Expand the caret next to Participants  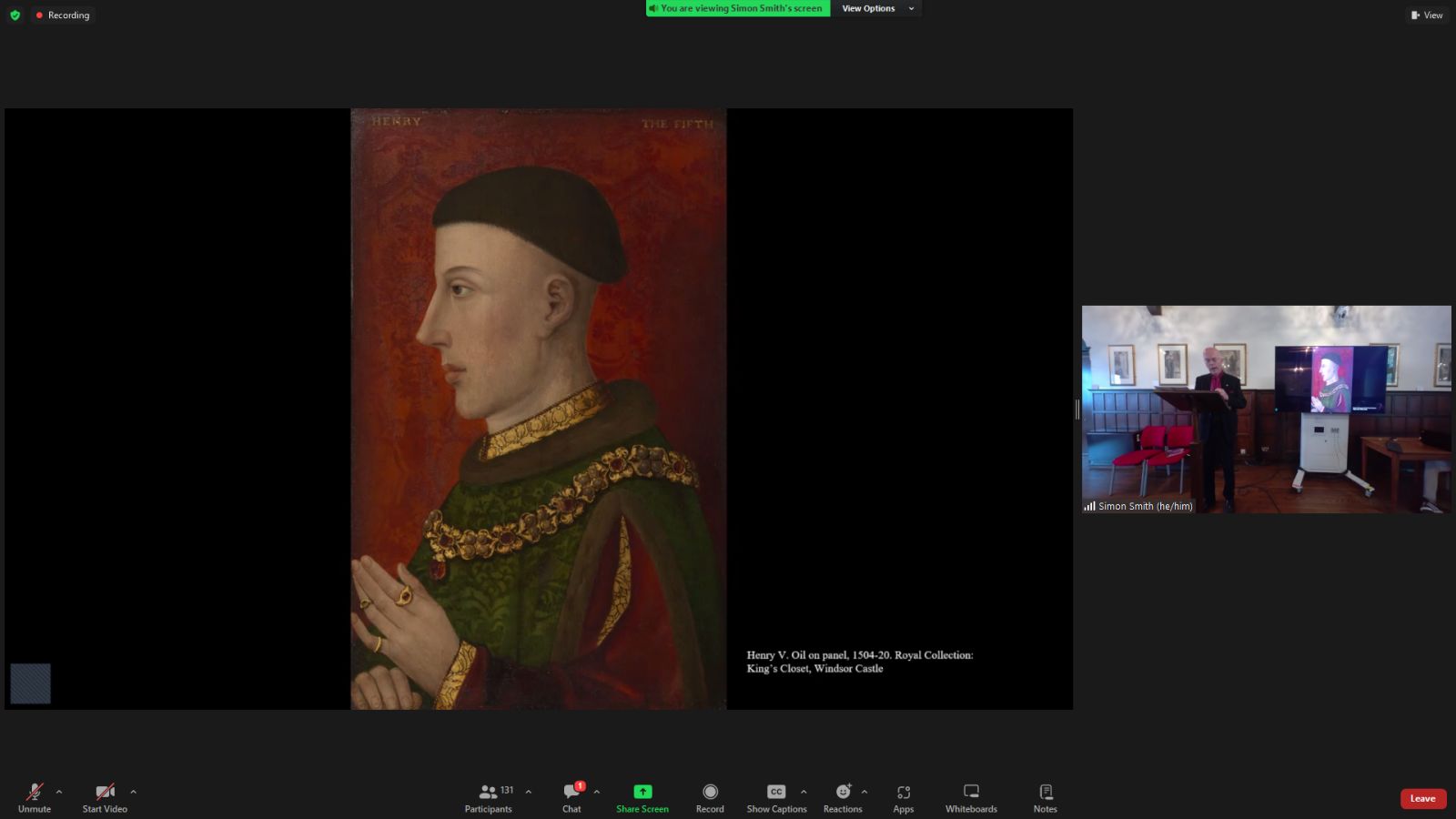click(528, 792)
